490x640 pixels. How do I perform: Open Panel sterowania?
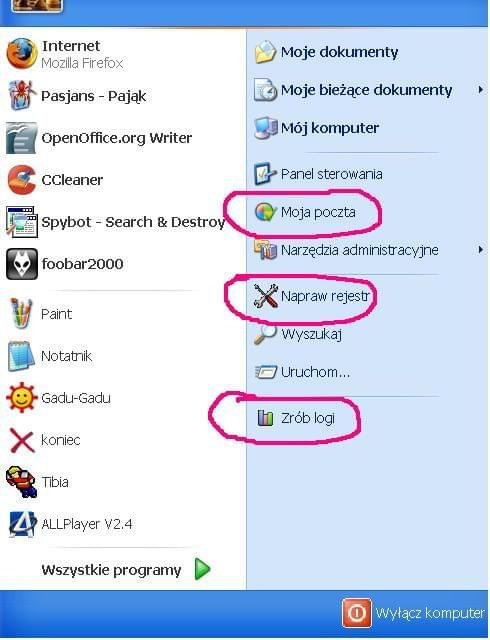[318, 174]
